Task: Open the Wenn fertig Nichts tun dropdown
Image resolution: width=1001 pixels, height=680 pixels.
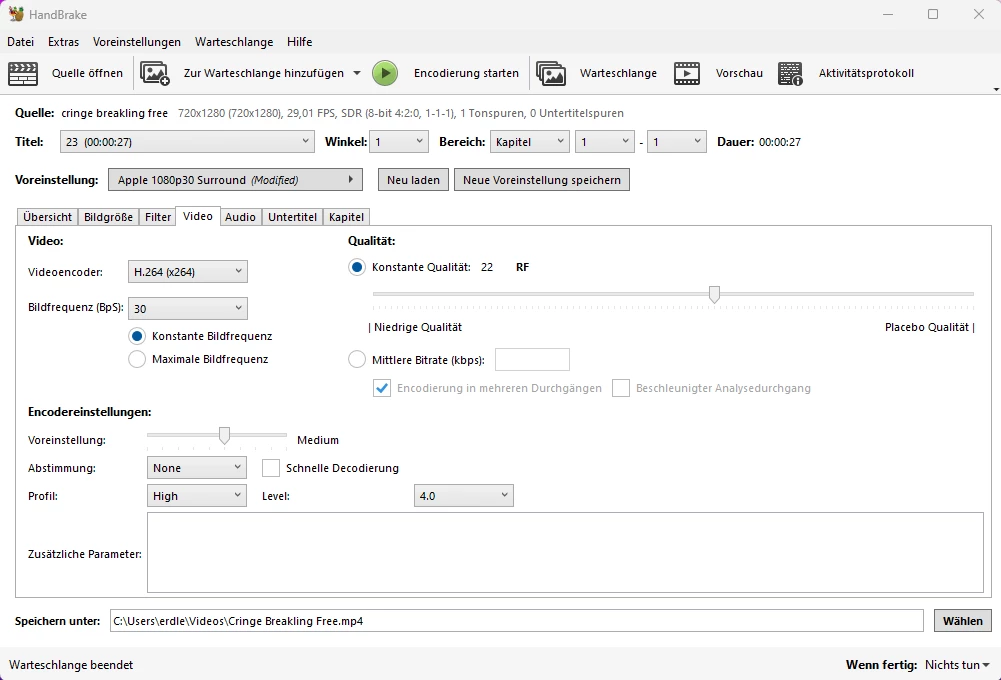Action: coord(958,665)
